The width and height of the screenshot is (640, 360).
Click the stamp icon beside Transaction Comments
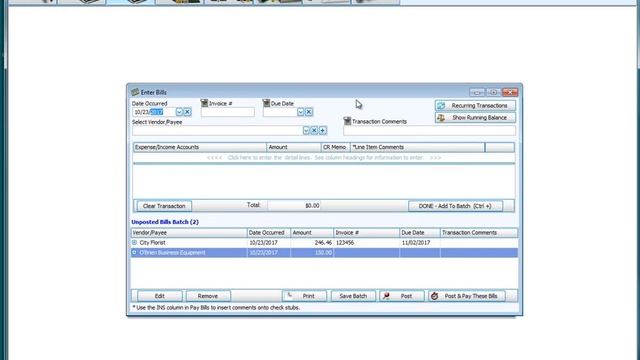coord(347,121)
